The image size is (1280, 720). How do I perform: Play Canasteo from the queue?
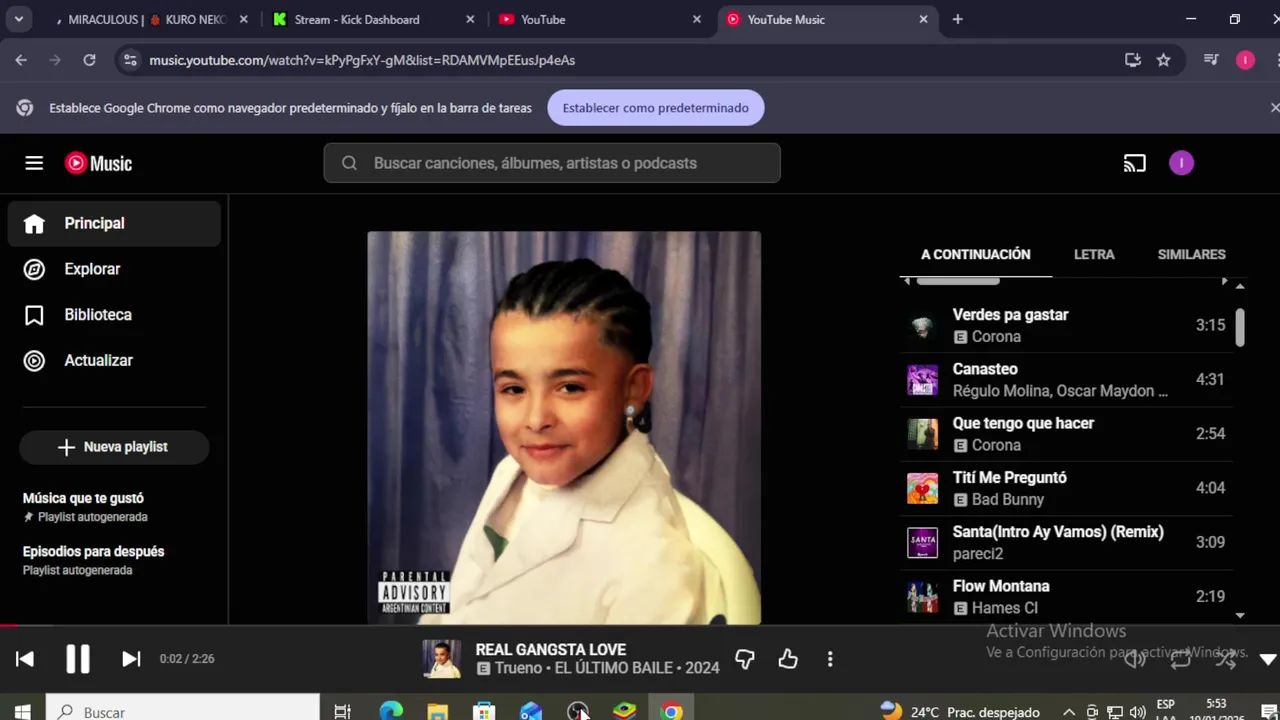[x=1066, y=379]
